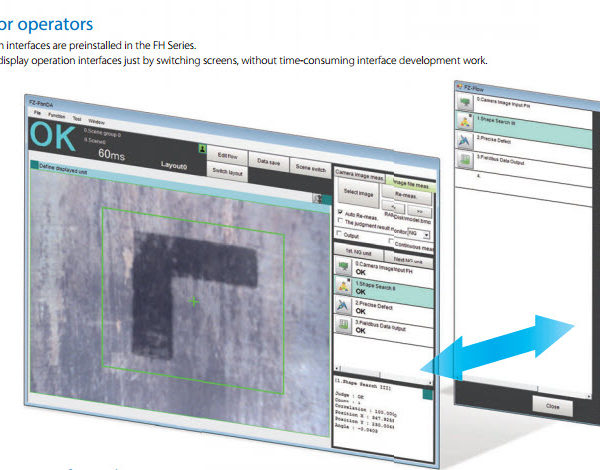Click the Re-meas. button
The image size is (600, 470).
point(406,195)
